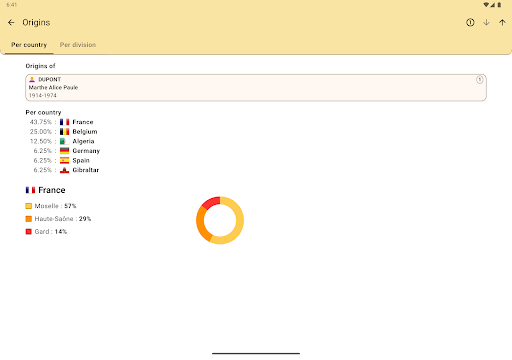Viewport: 512px width, 360px height.
Task: Select the France flag in the country list
Action: pos(64,122)
